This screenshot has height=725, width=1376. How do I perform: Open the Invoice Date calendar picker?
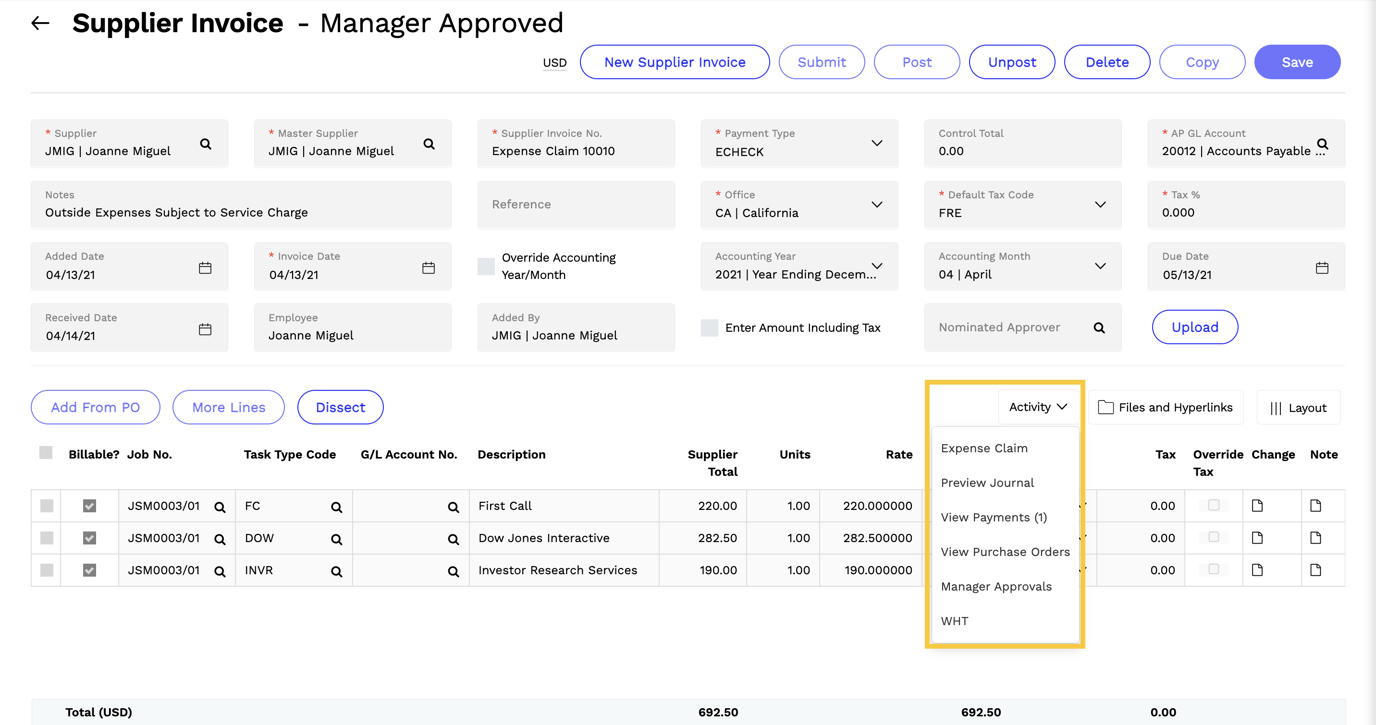coord(429,267)
